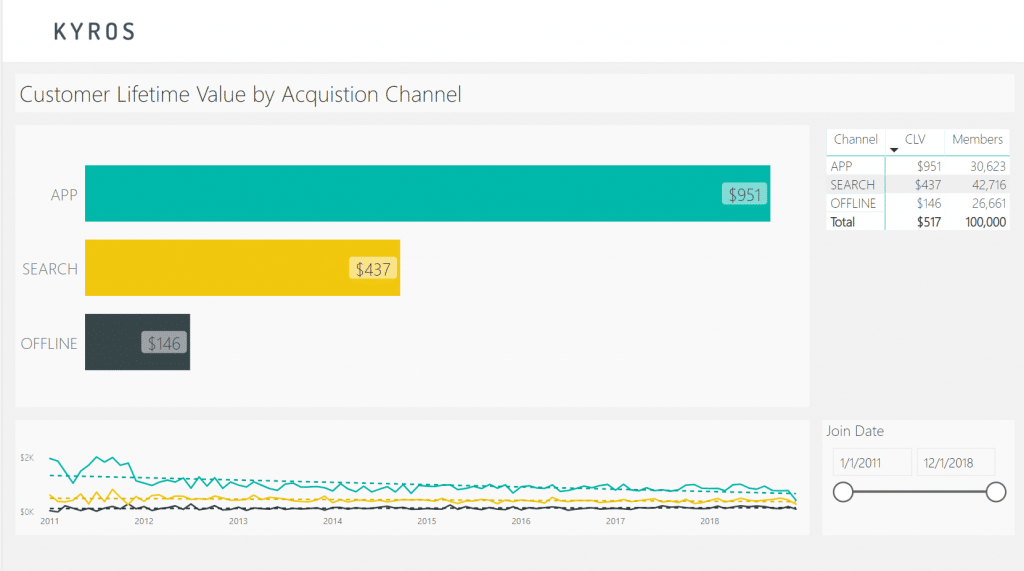Click the left Join Date slider handle
Screen dimensions: 1024x571
pyautogui.click(x=843, y=491)
